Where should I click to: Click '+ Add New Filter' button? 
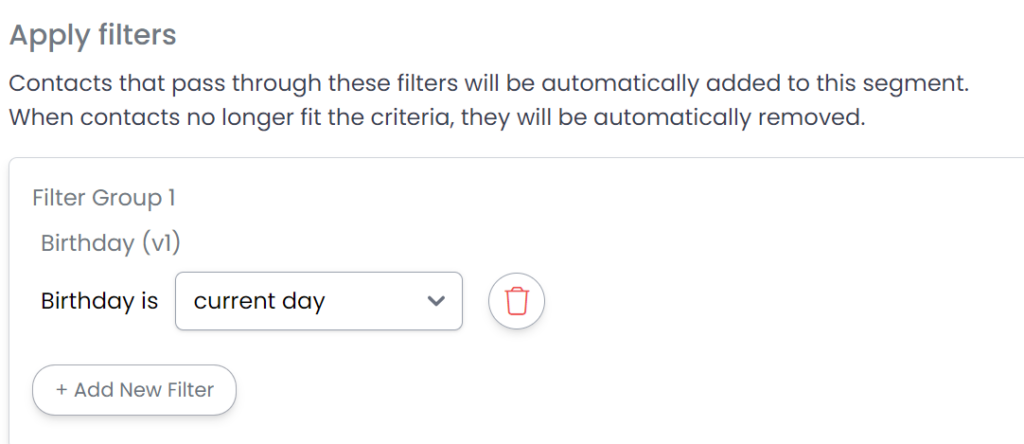click(134, 390)
